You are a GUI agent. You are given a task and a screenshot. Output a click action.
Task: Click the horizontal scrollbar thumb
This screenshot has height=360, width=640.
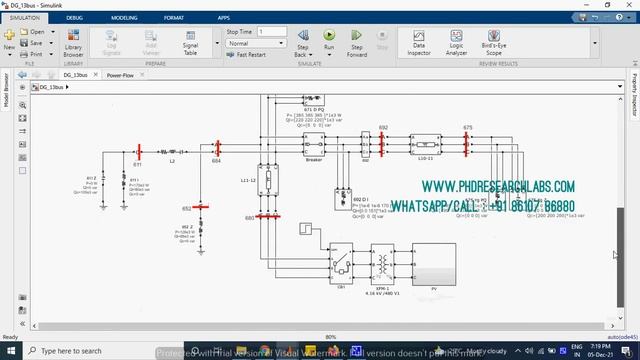click(321, 326)
